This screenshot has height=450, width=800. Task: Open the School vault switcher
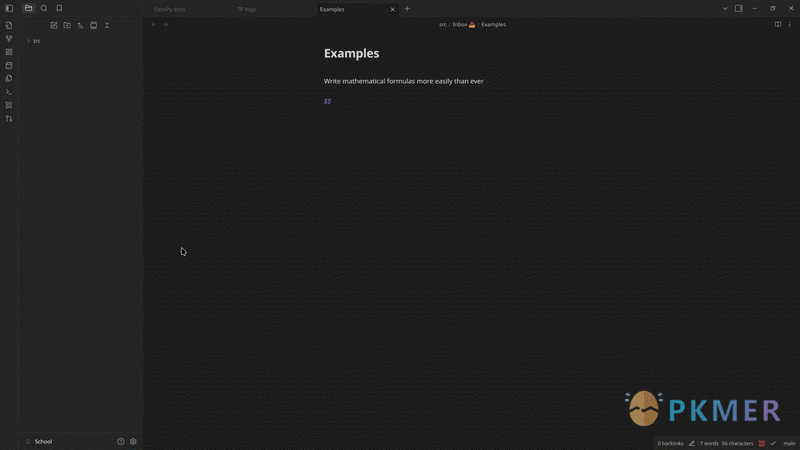click(43, 441)
